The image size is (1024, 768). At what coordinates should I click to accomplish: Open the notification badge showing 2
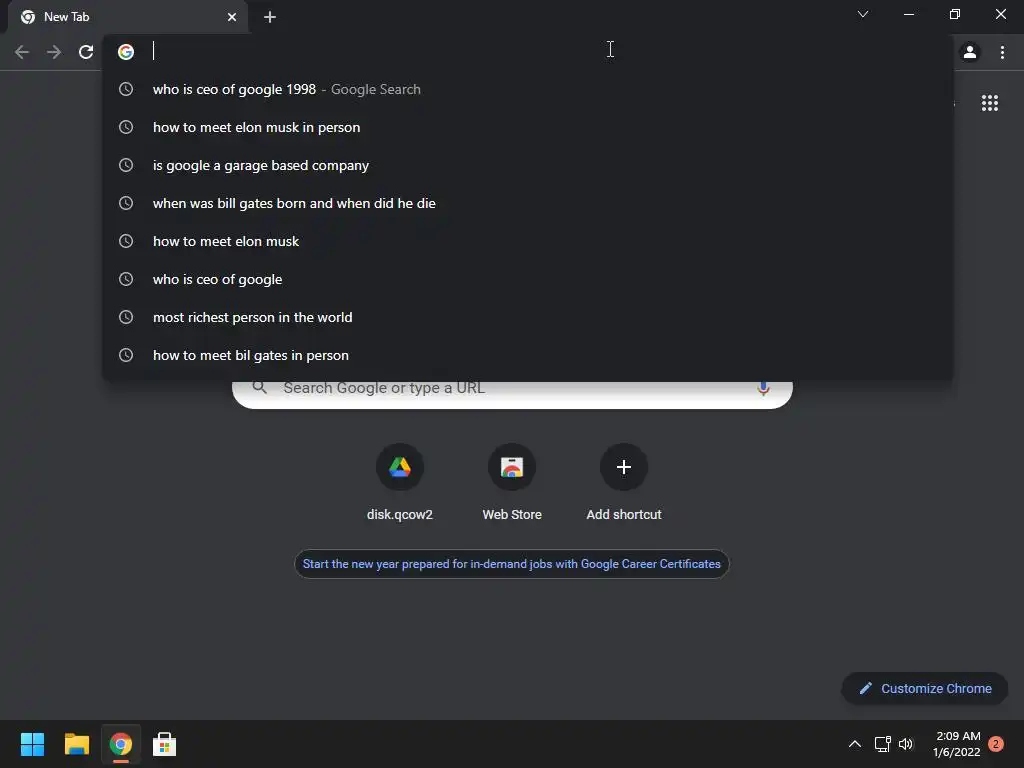click(x=996, y=744)
